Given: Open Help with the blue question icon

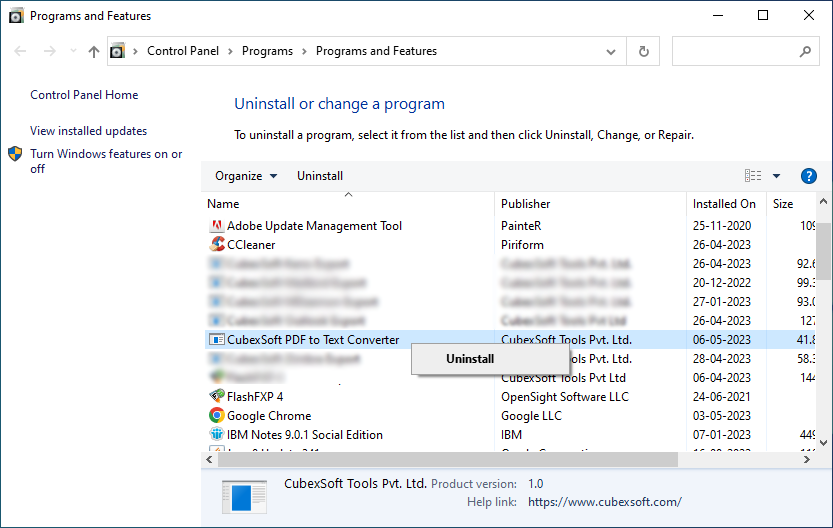Looking at the screenshot, I should (x=809, y=176).
